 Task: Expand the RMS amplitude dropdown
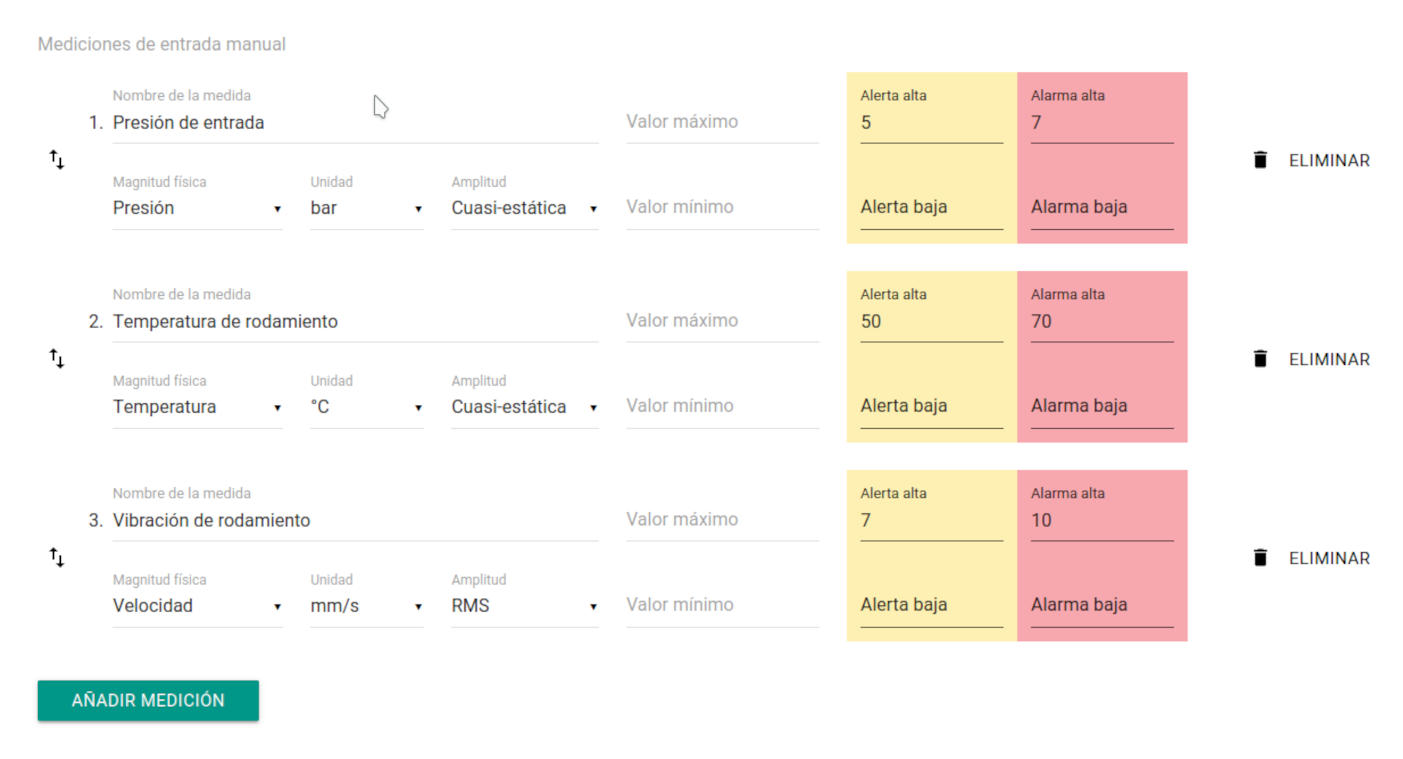(x=524, y=606)
